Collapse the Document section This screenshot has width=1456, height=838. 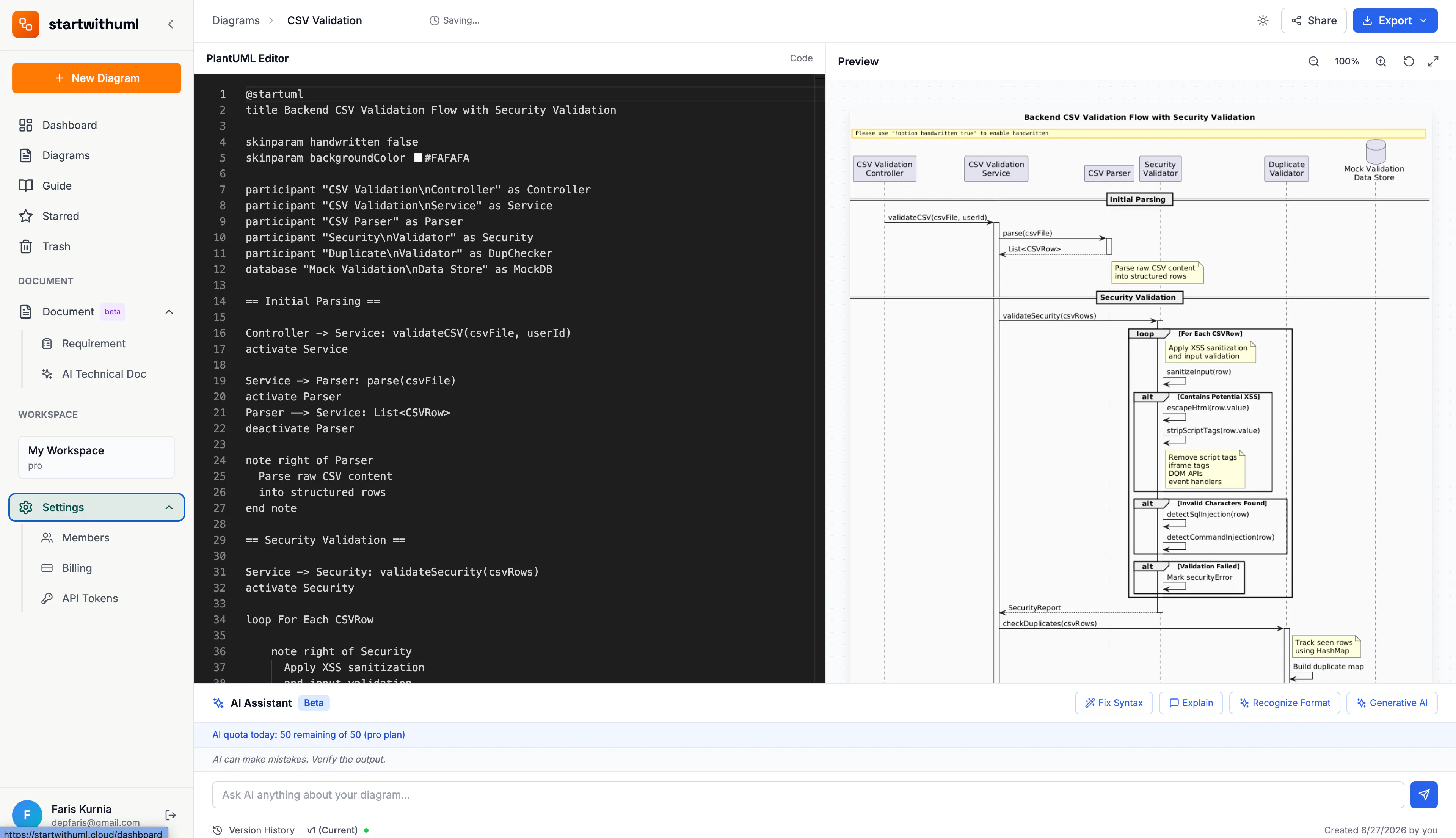click(169, 311)
